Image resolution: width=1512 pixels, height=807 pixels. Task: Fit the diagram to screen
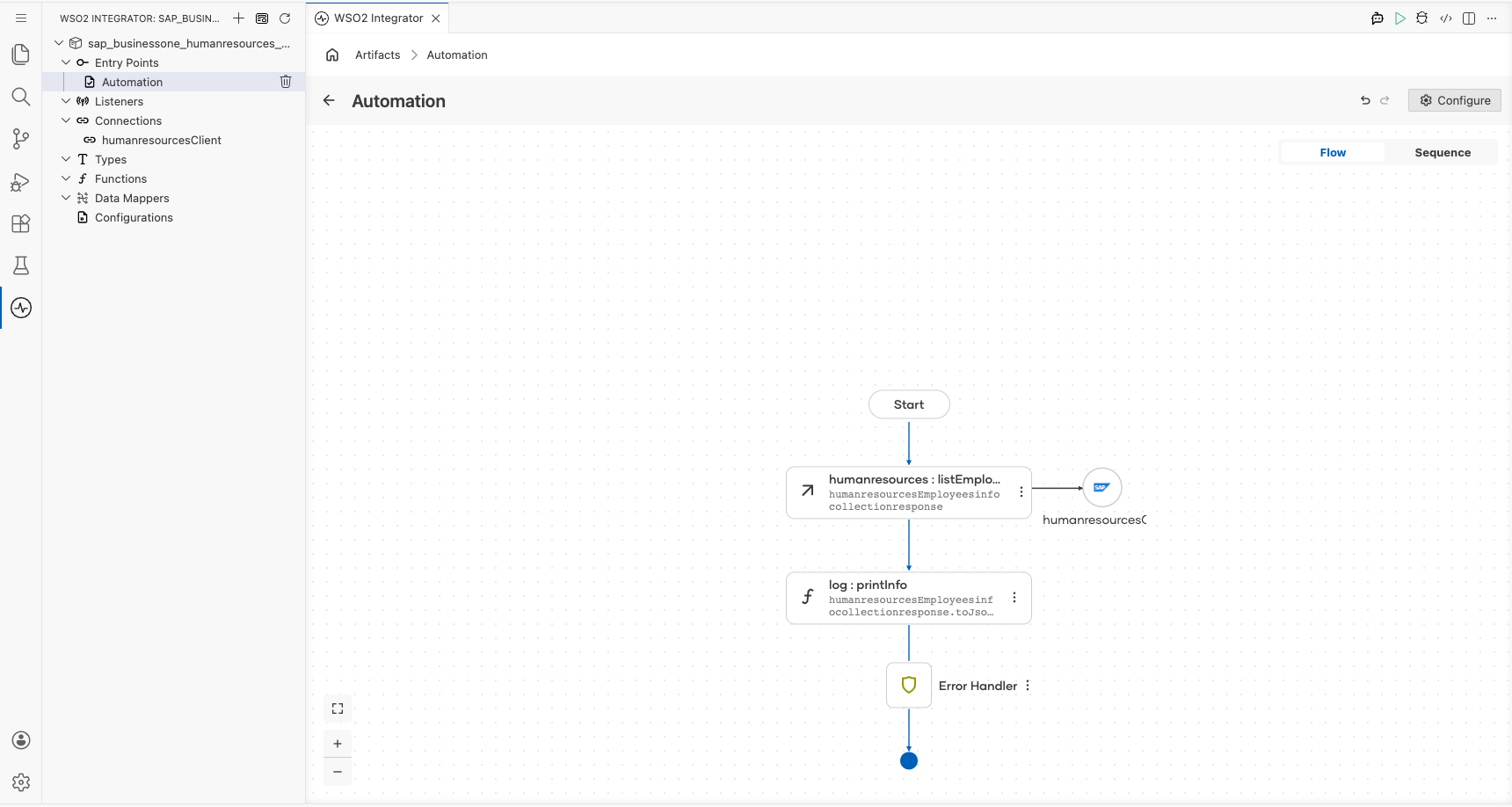(338, 709)
